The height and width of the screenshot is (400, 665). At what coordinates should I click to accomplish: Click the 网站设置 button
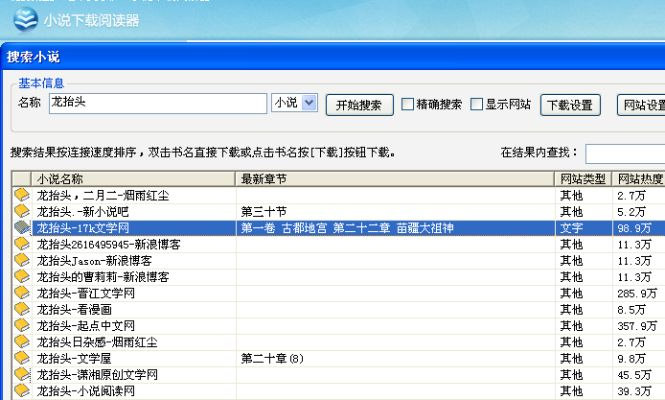tap(641, 105)
